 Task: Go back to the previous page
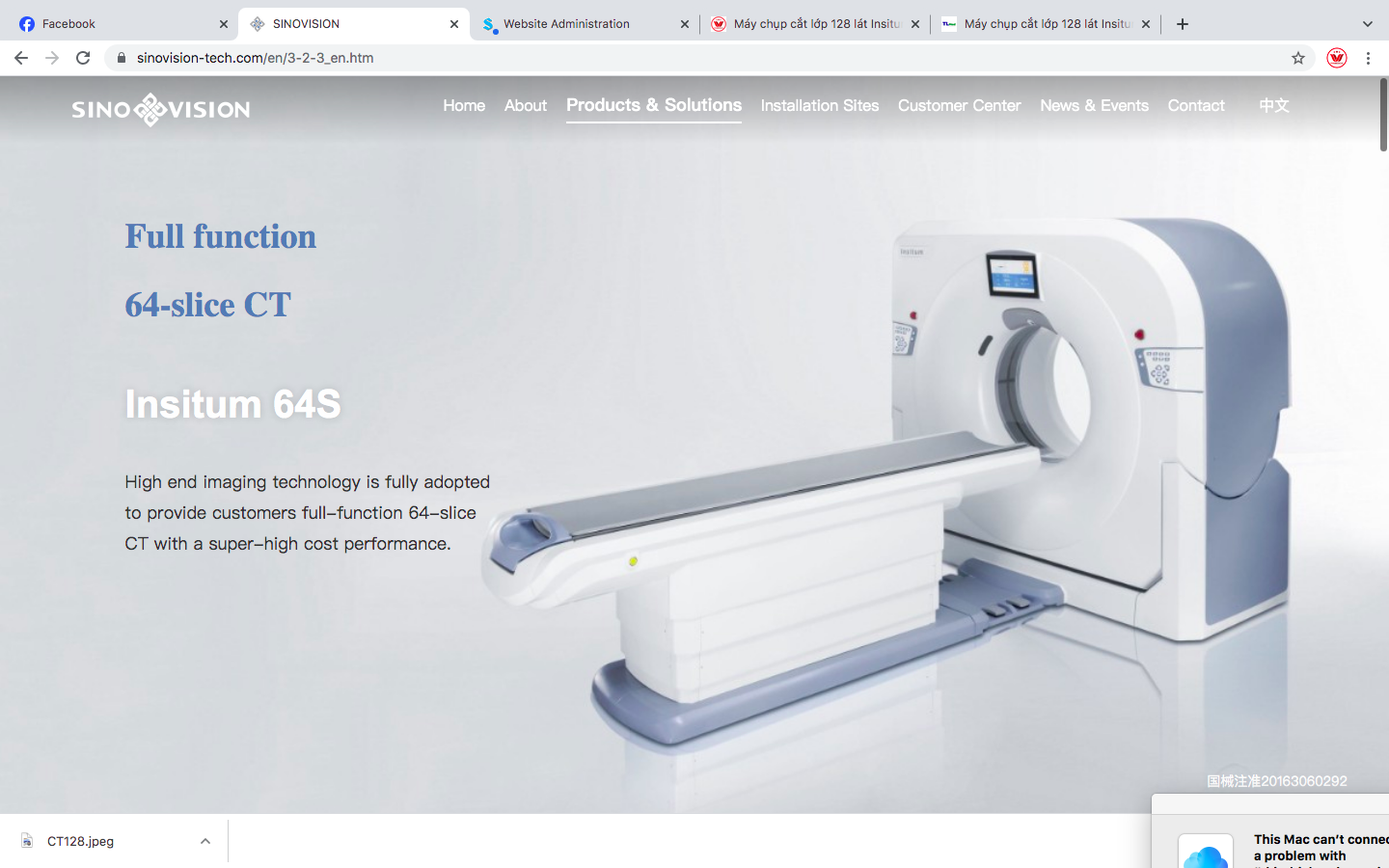(x=21, y=58)
